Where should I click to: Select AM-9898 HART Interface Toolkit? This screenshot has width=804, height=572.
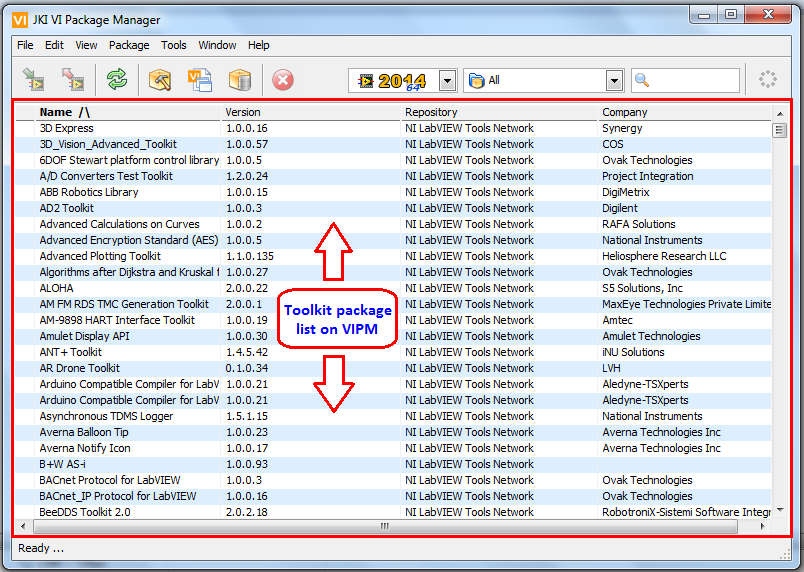coord(393,320)
